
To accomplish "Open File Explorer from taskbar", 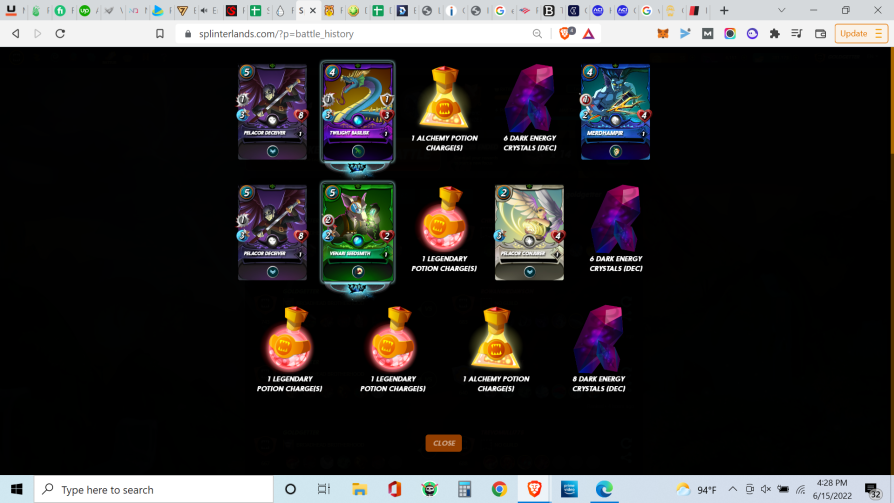I will coord(359,489).
